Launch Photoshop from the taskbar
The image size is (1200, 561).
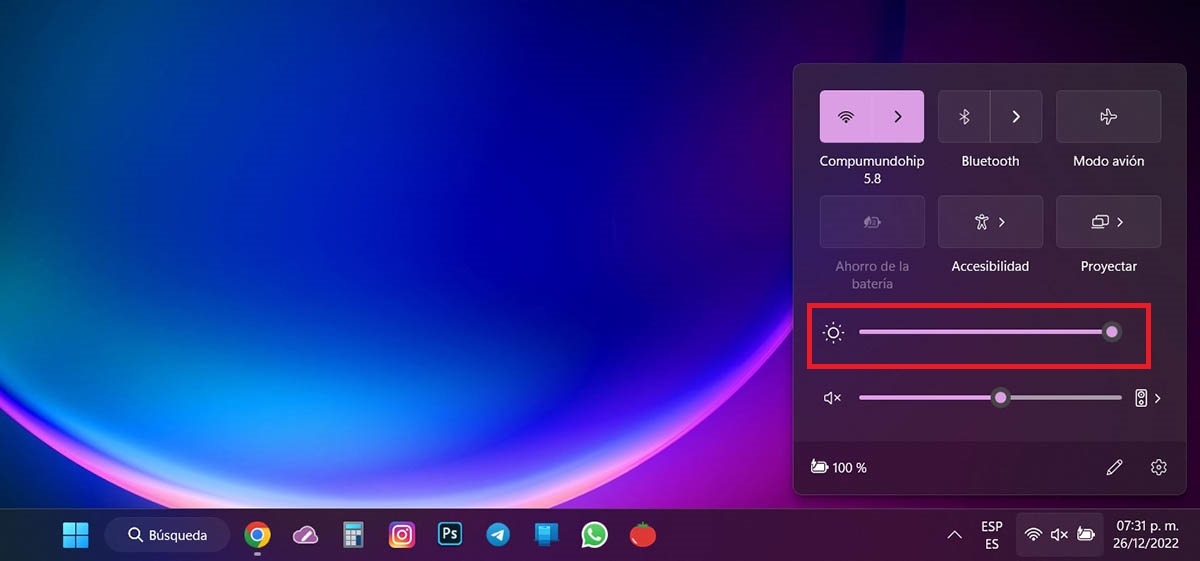point(450,535)
